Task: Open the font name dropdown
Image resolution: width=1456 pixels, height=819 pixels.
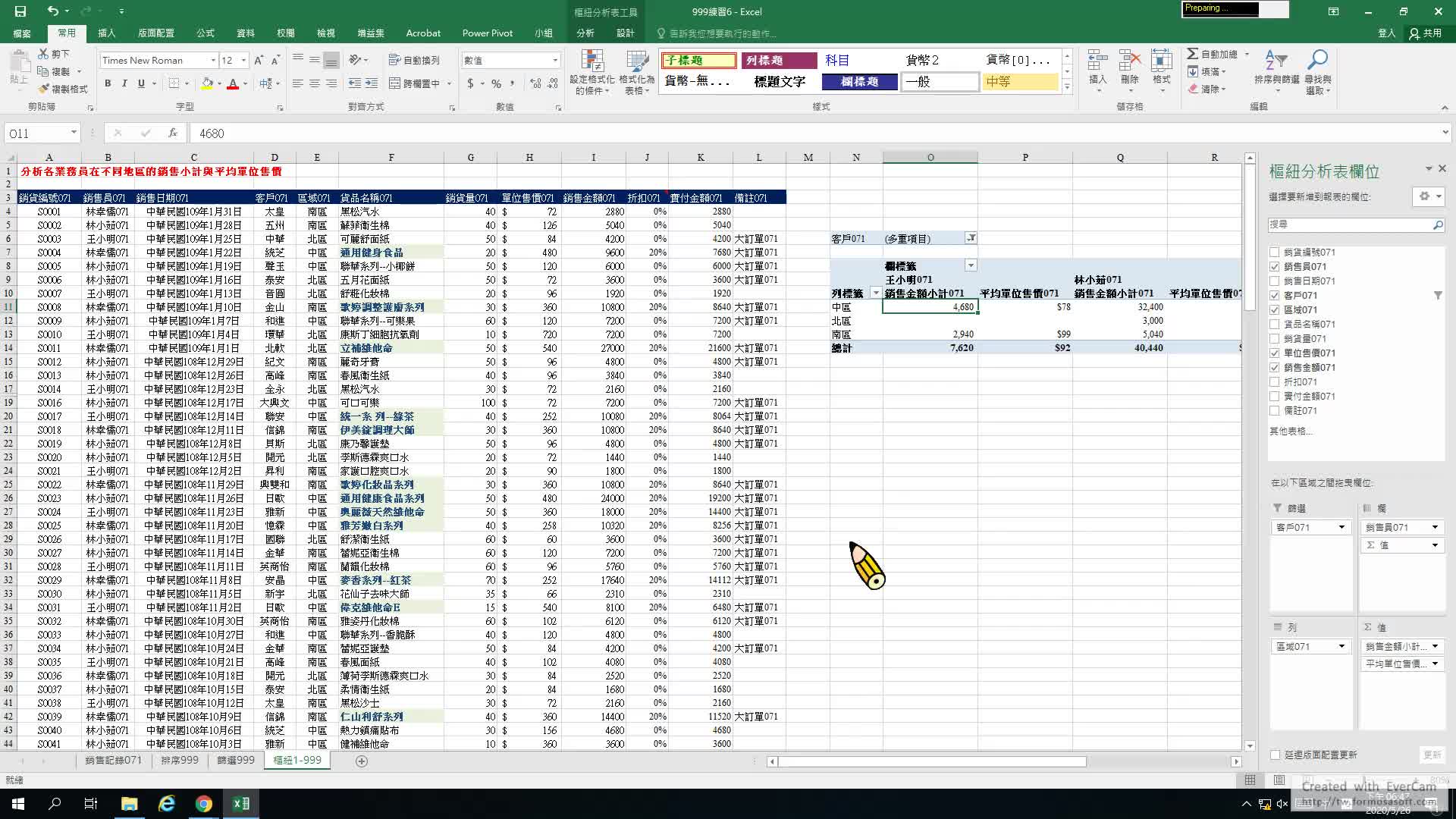Action: click(x=213, y=60)
